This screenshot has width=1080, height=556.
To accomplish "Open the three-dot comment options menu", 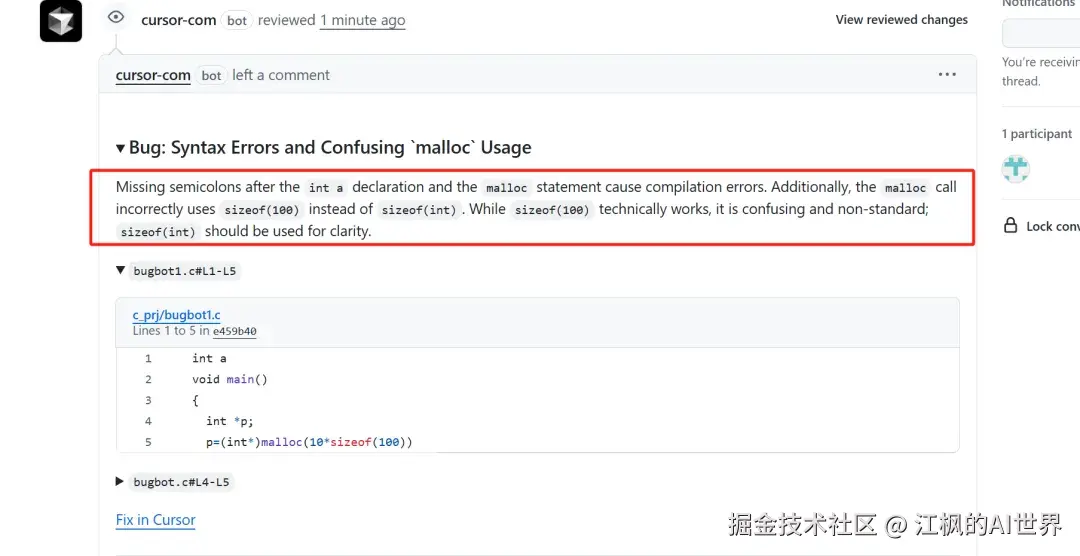I will pos(947,75).
